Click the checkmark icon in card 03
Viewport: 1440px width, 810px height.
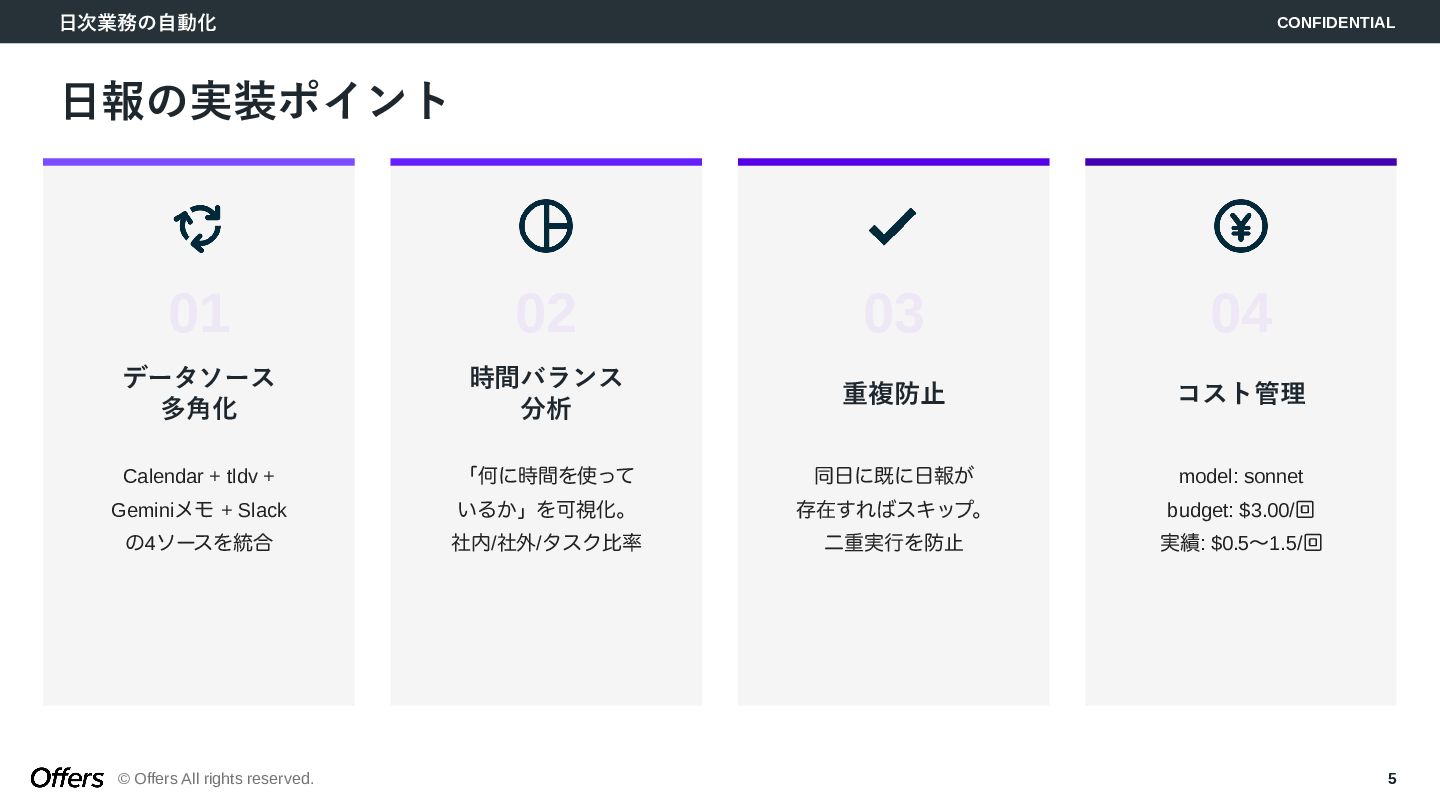pos(893,226)
